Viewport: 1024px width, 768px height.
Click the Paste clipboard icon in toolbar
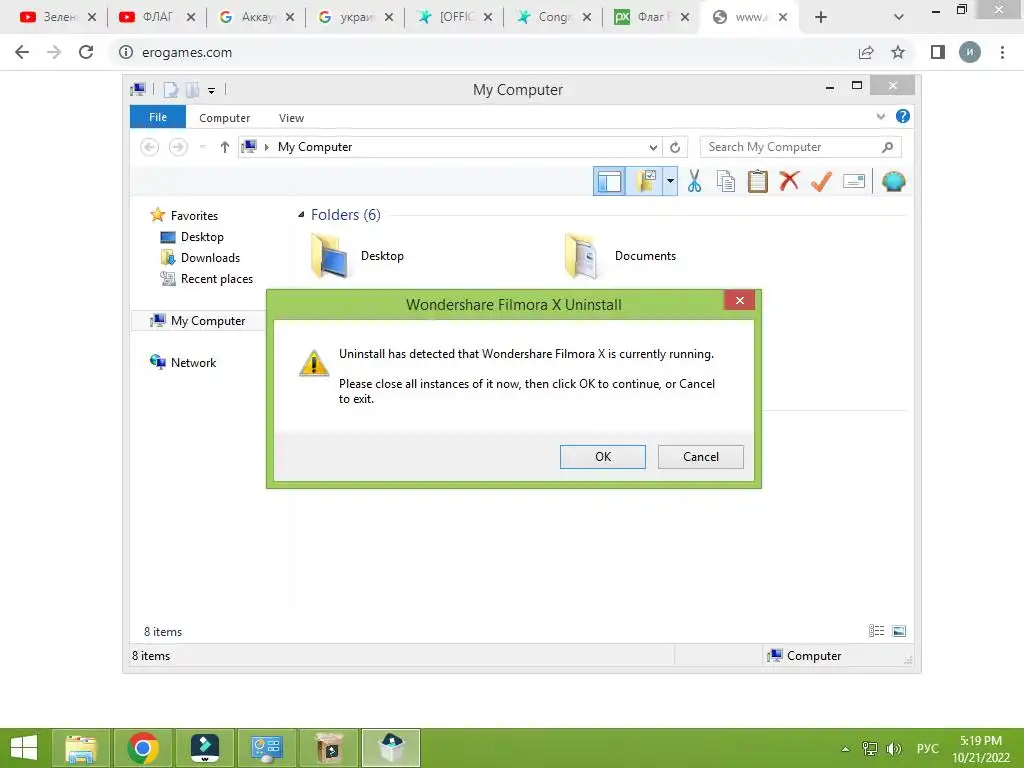click(x=758, y=181)
